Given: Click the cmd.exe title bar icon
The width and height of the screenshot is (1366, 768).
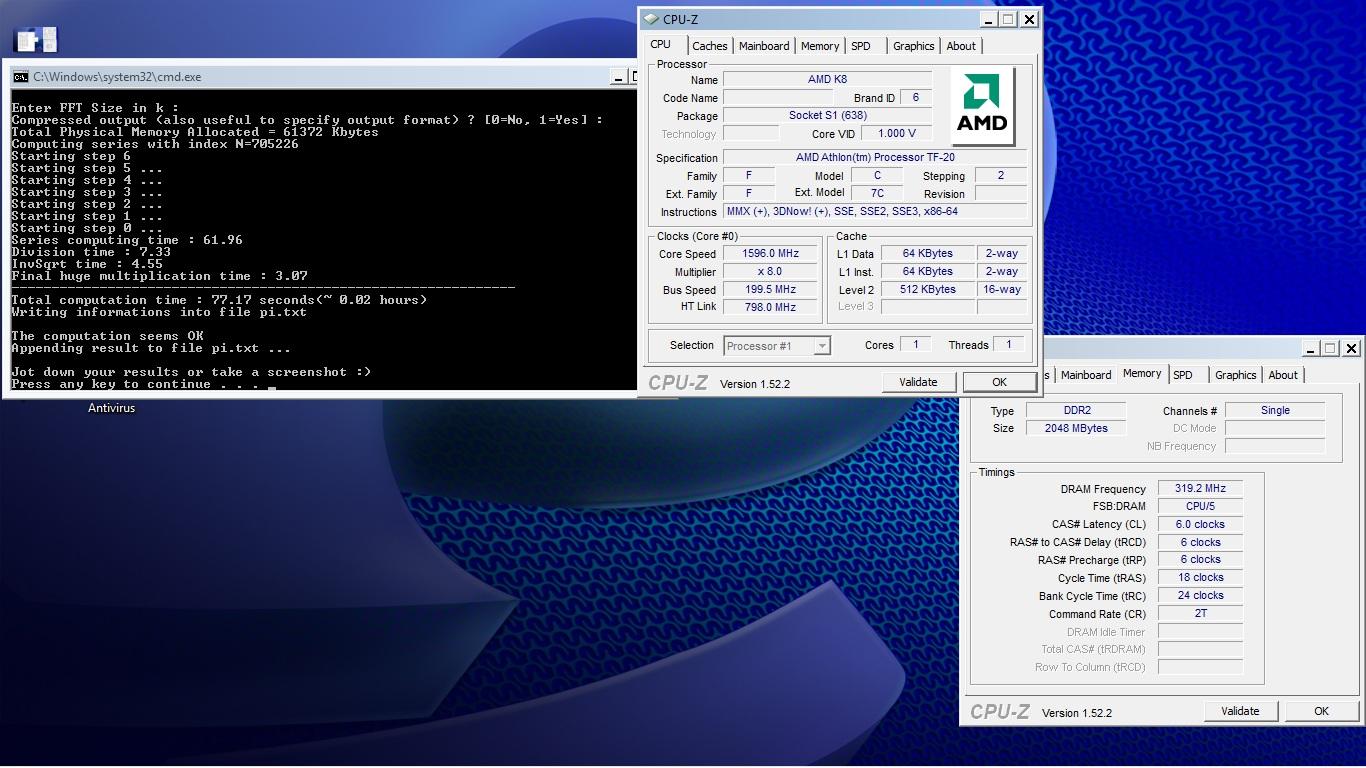Looking at the screenshot, I should coord(20,77).
